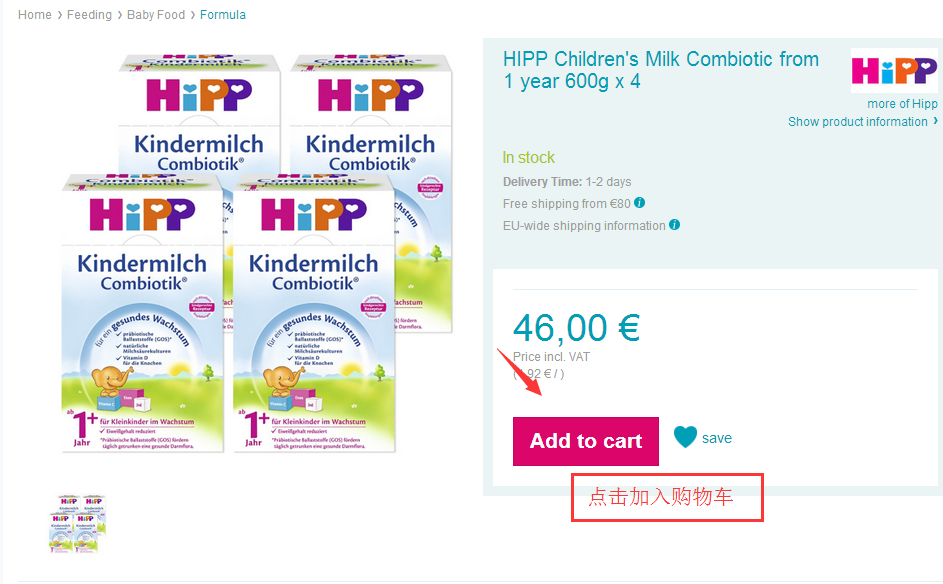Click the 'Free shipping from €80' text
943x584 pixels.
pos(566,204)
